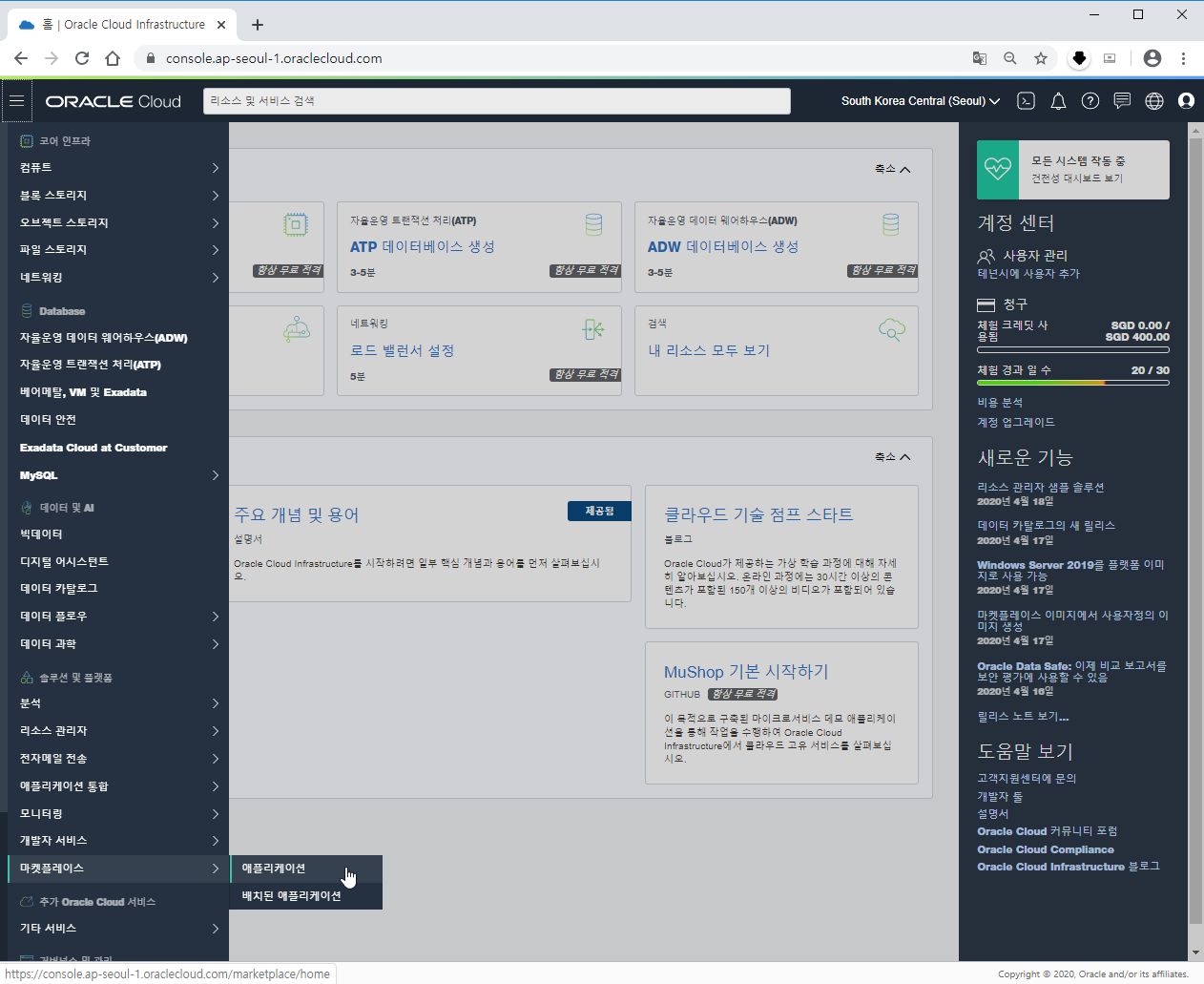Image resolution: width=1204 pixels, height=984 pixels.
Task: Click the dark downloads extension icon
Action: pos(1079,58)
